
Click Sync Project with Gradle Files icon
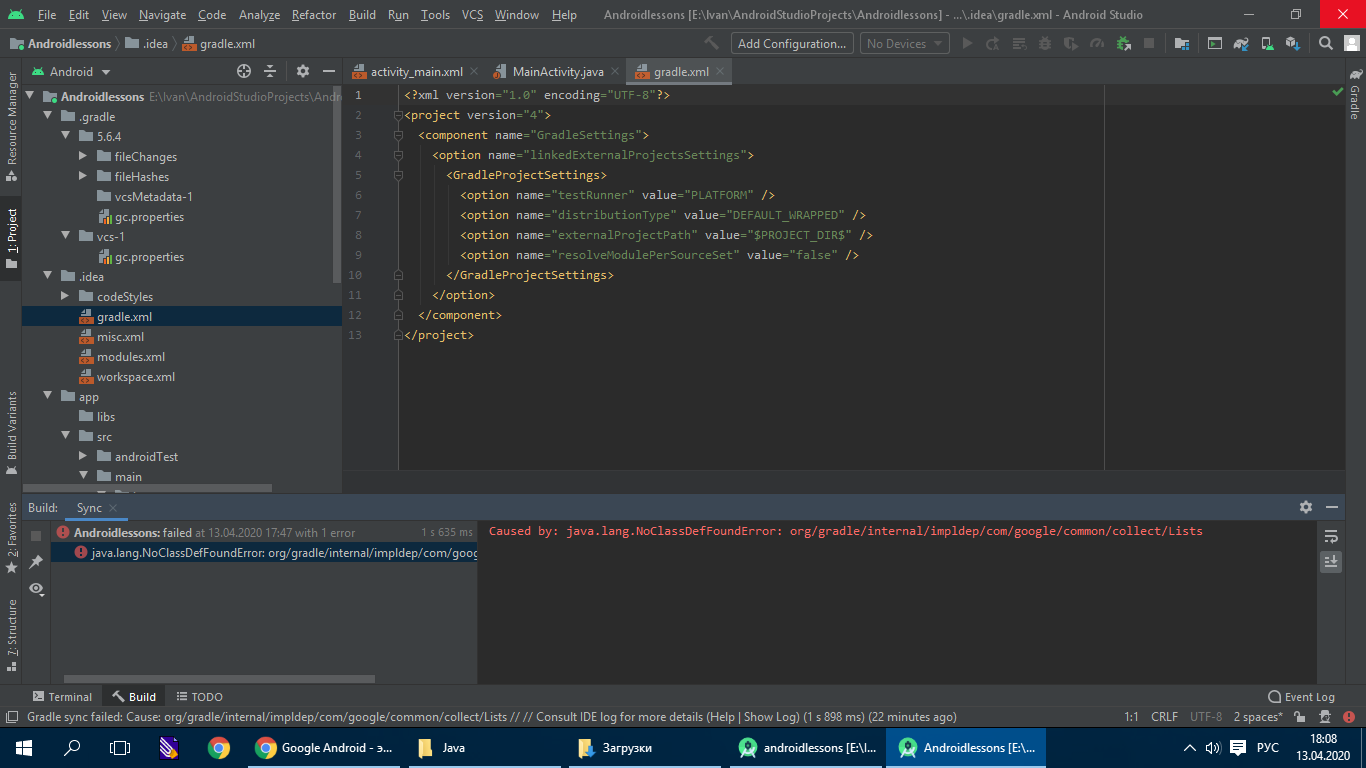click(x=1241, y=43)
